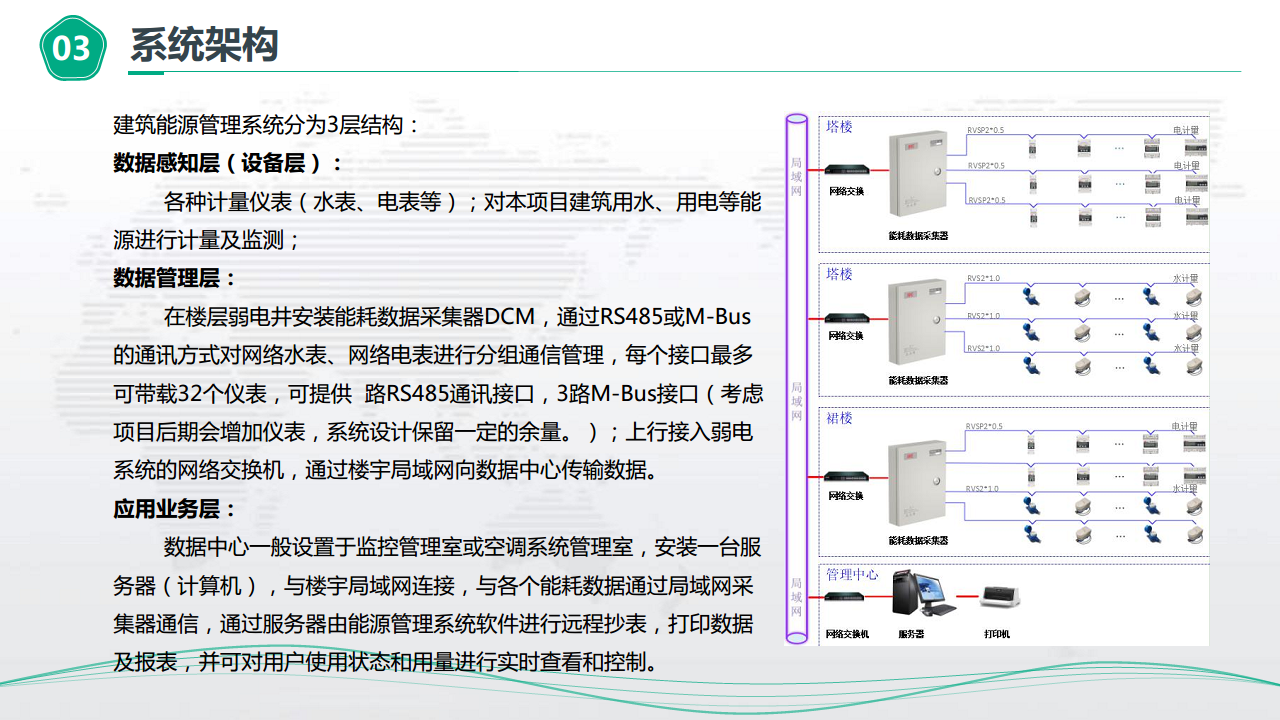Click the 塔楼 label of the water meter section
Image resolution: width=1280 pixels, height=720 pixels.
(x=839, y=274)
